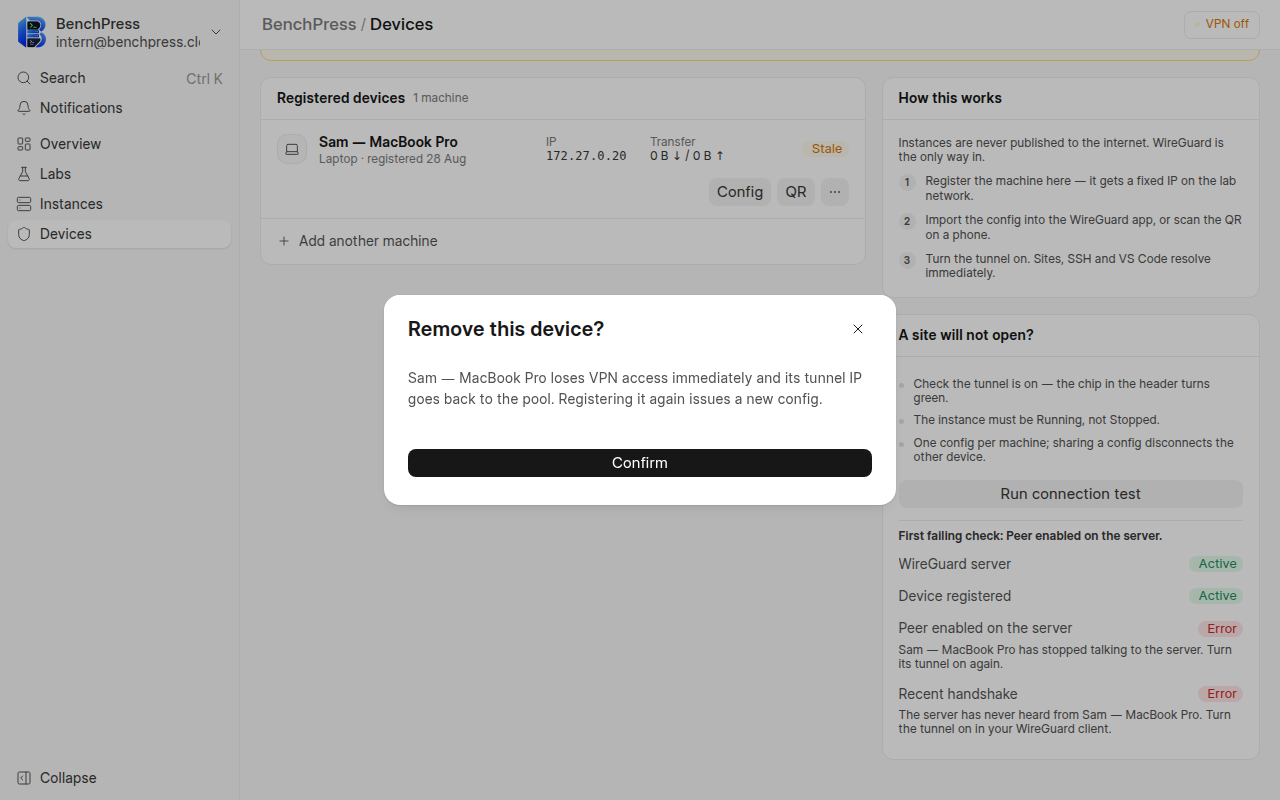1280x800 pixels.
Task: Click Add another machine
Action: point(563,241)
